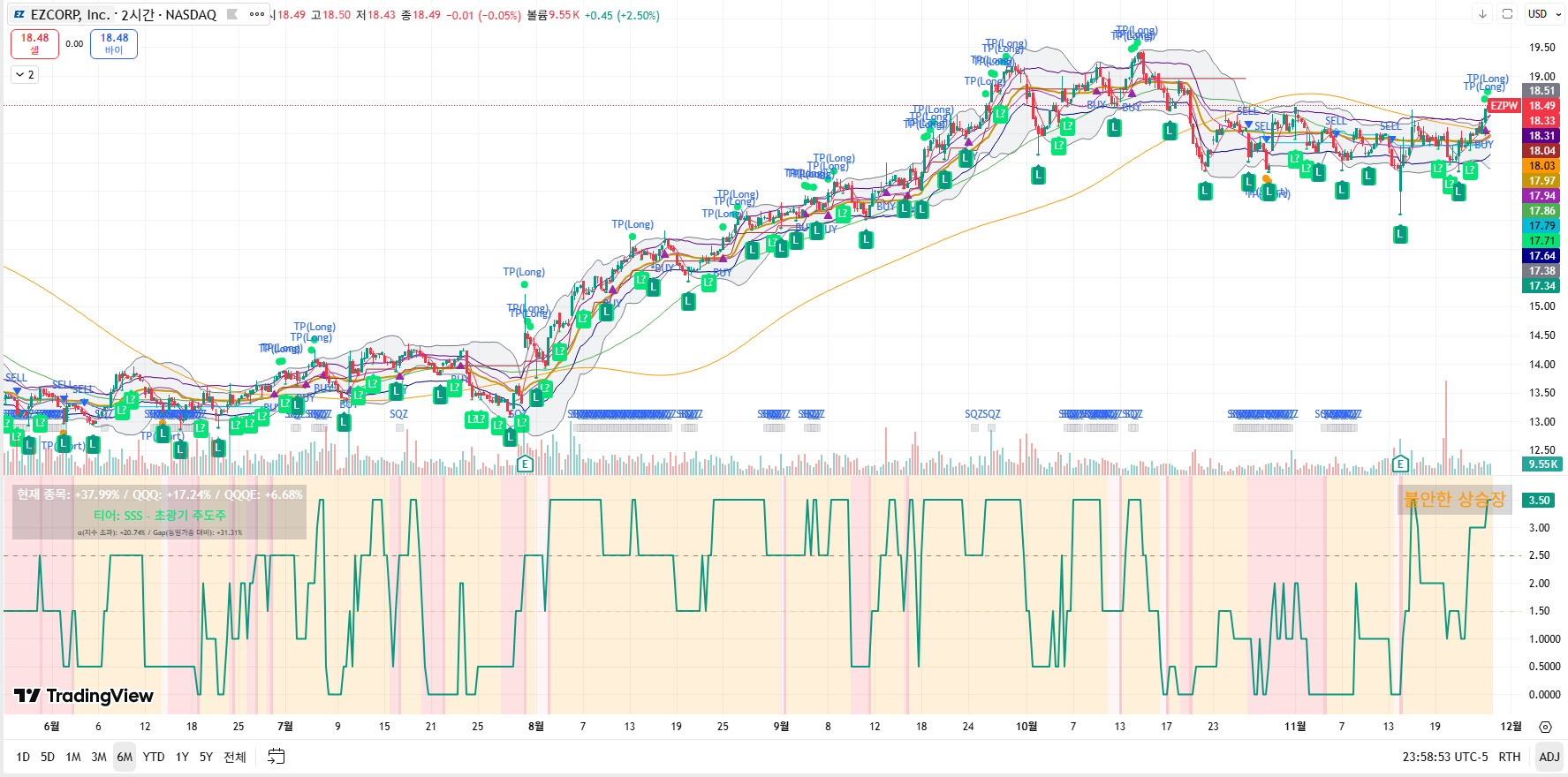Open chart settings gear on the time axis
The image size is (1568, 777).
(1545, 727)
